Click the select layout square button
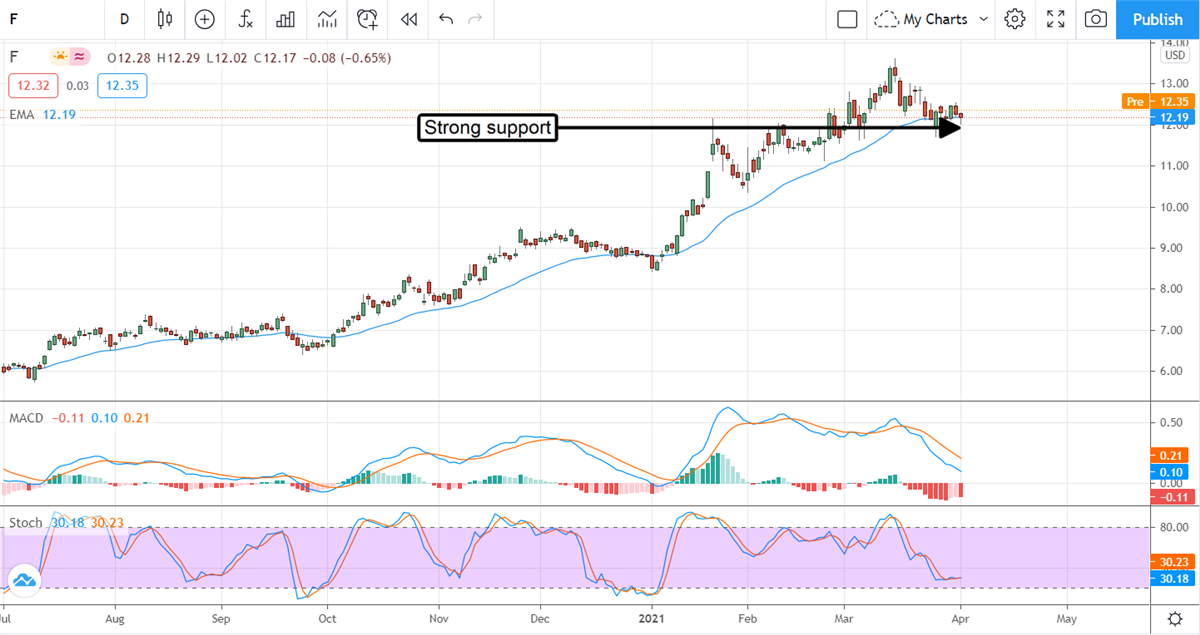1200x635 pixels. click(847, 19)
